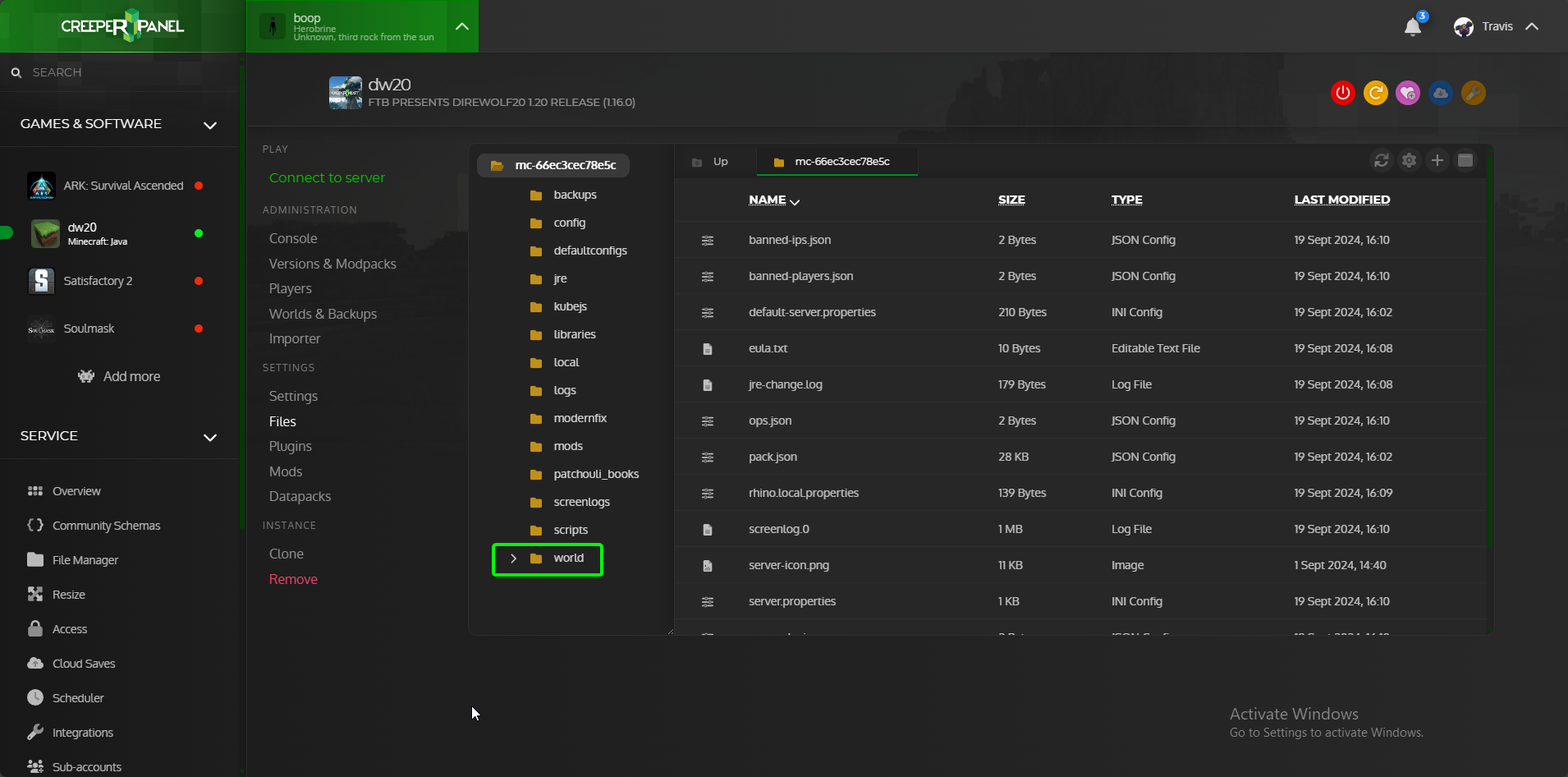
Task: Sort files by Size column
Action: coord(1011,200)
